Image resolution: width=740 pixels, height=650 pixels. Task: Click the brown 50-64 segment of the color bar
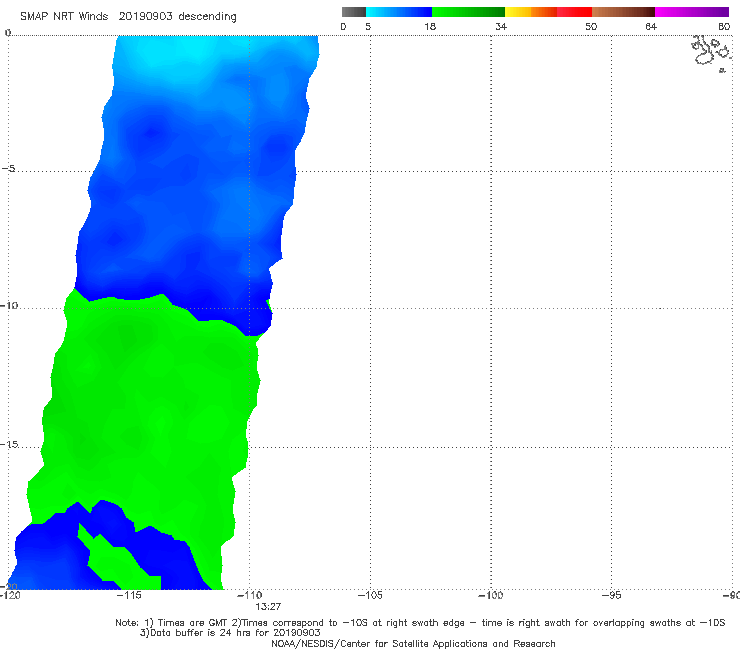(x=623, y=12)
